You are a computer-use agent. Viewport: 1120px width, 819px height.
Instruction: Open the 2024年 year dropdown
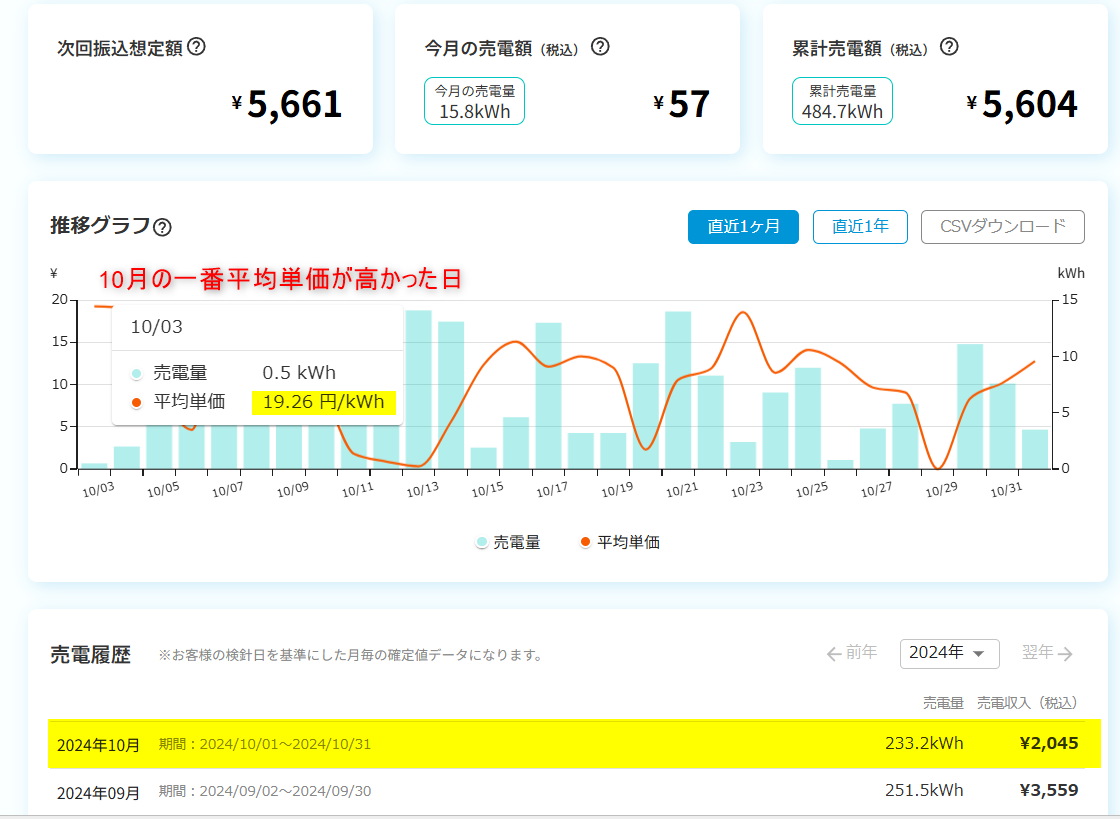(x=949, y=653)
